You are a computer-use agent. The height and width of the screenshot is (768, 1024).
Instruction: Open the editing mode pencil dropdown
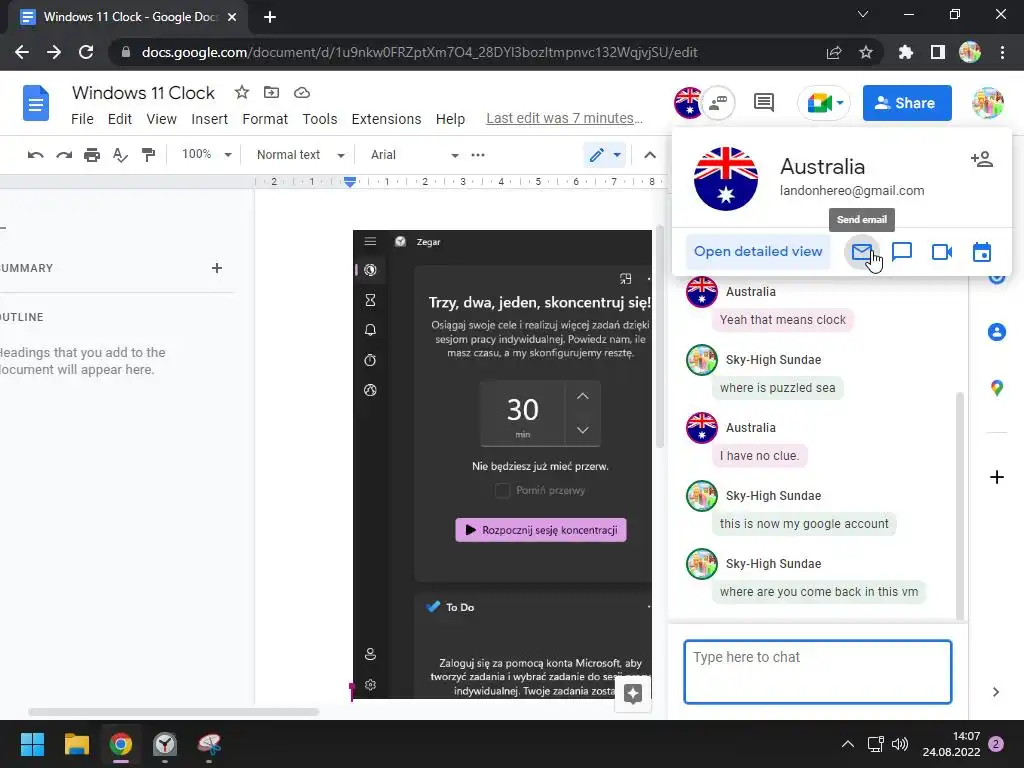pos(605,155)
